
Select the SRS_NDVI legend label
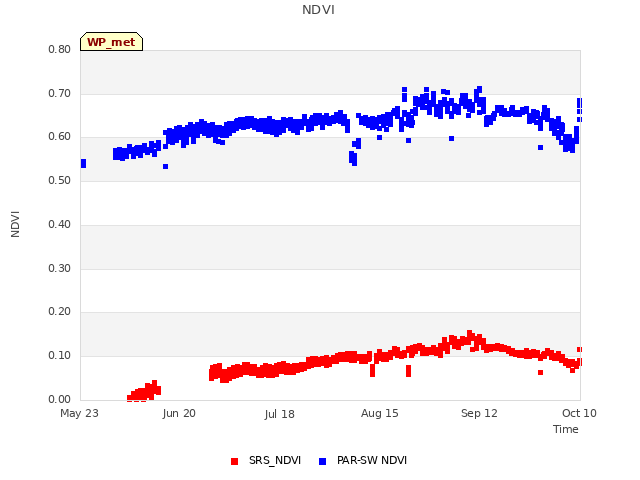tap(275, 460)
